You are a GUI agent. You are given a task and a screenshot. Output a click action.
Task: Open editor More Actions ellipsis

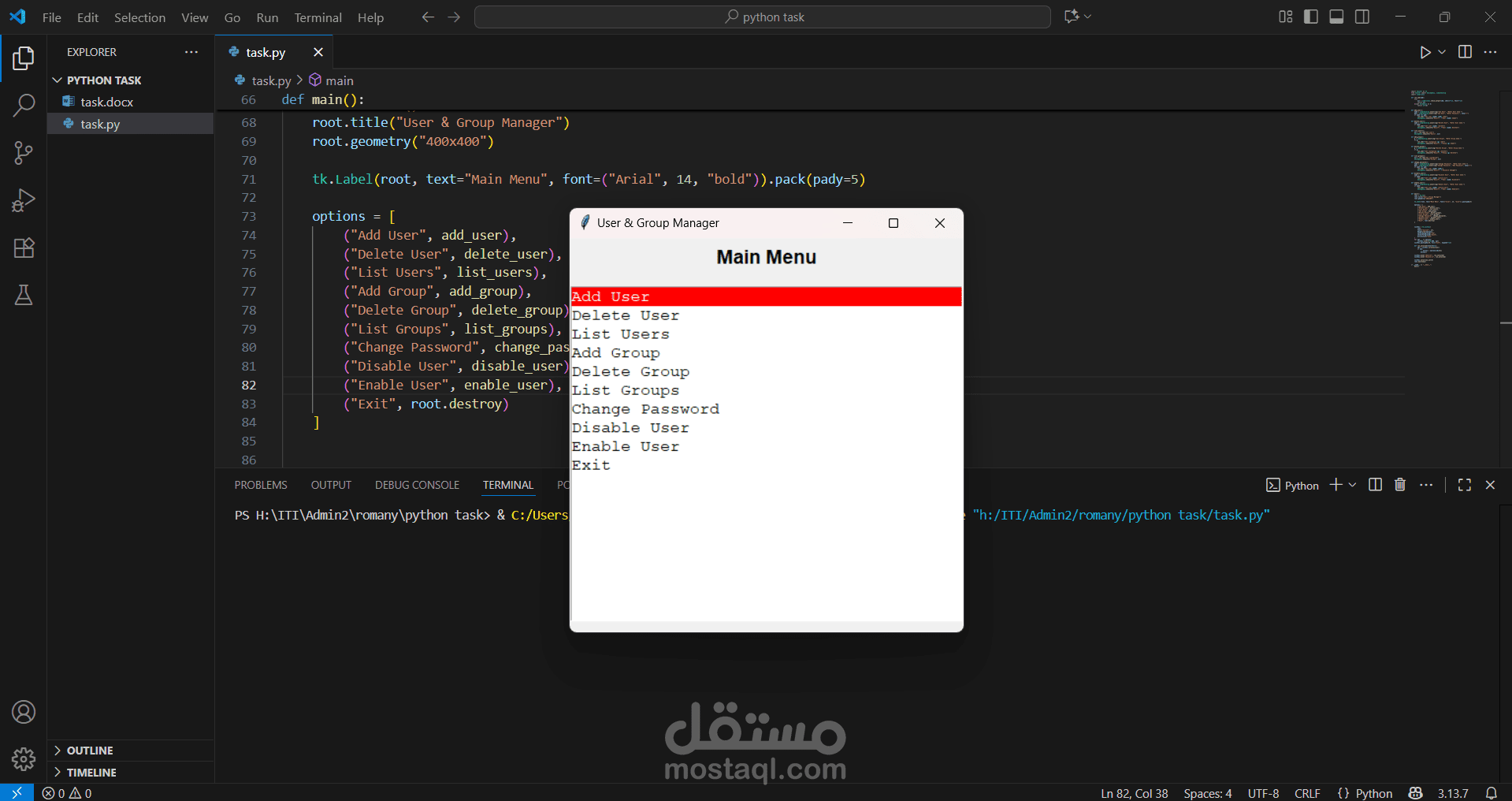point(1490,52)
